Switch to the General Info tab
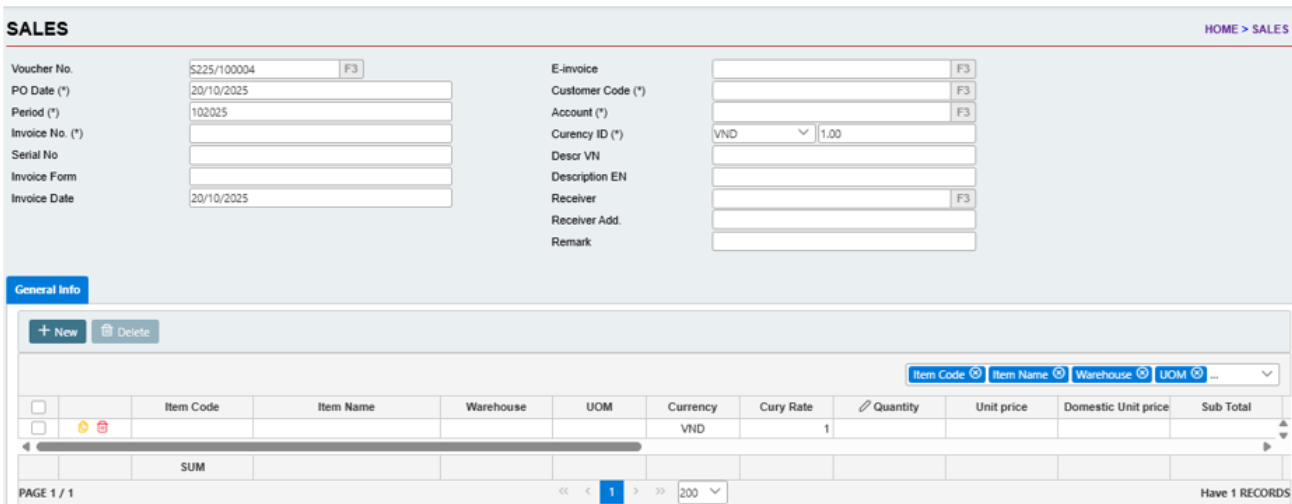1292x504 pixels. point(47,290)
